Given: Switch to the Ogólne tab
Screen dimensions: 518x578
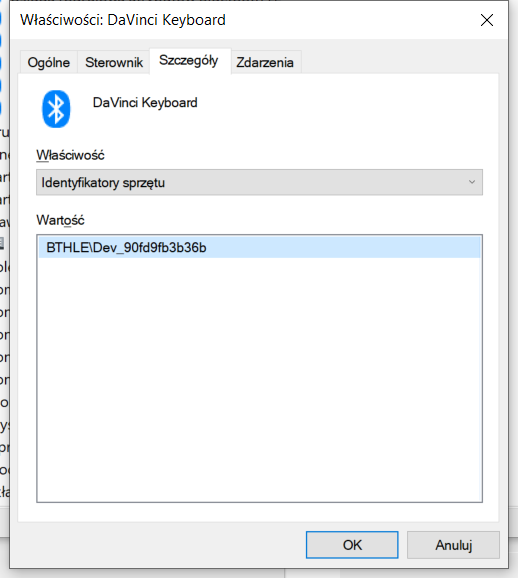Looking at the screenshot, I should pos(49,62).
